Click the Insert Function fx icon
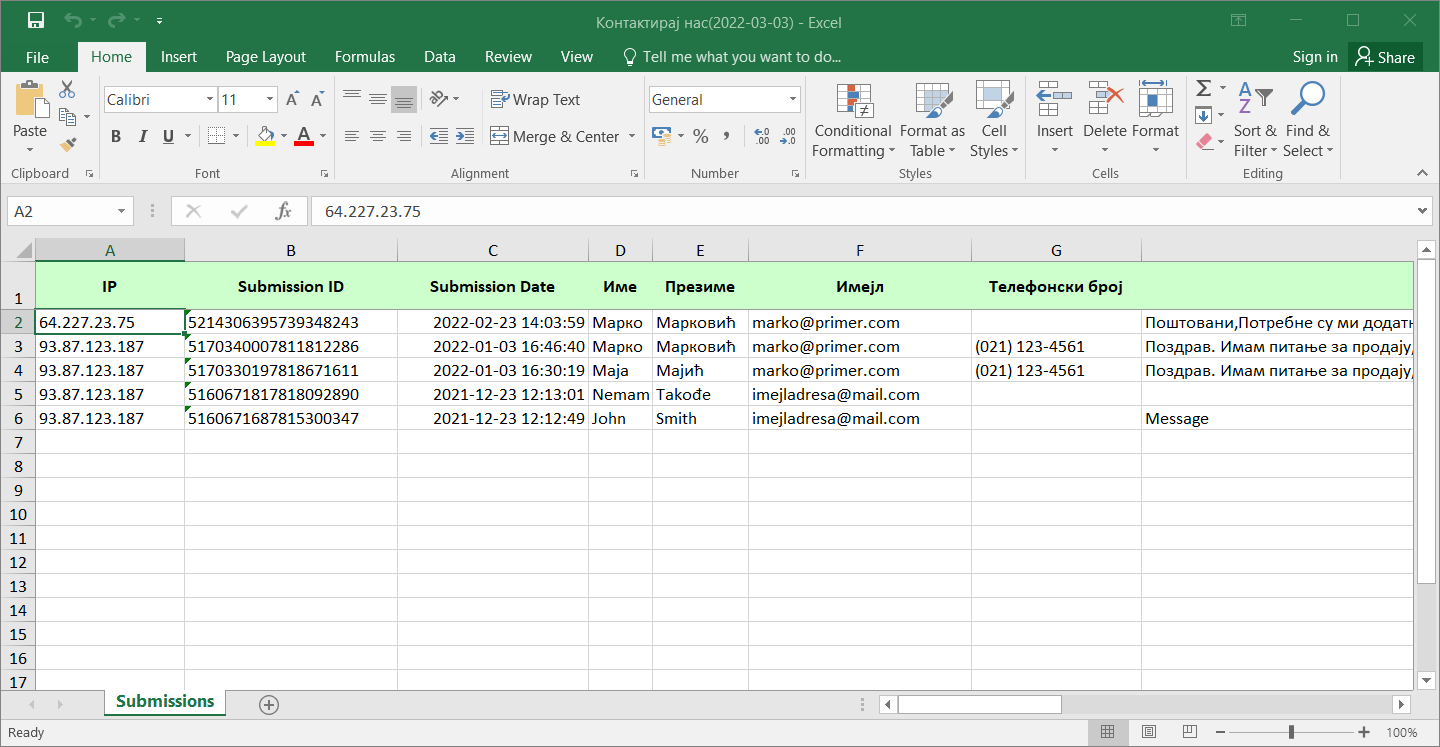1440x747 pixels. (x=284, y=211)
